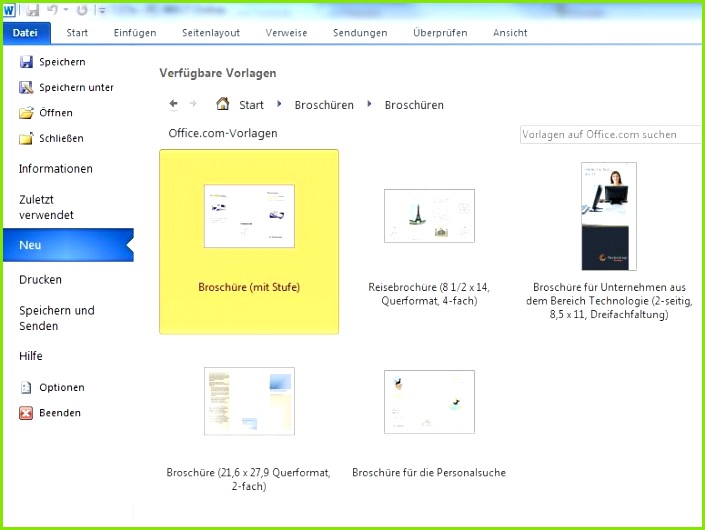705x530 pixels.
Task: Click the Broschüre für die Personalsuche label
Action: 429,472
